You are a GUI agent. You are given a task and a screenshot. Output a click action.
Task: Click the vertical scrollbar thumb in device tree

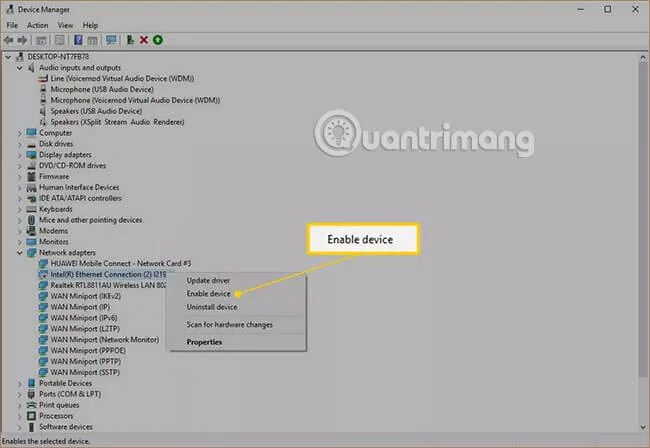pos(643,220)
